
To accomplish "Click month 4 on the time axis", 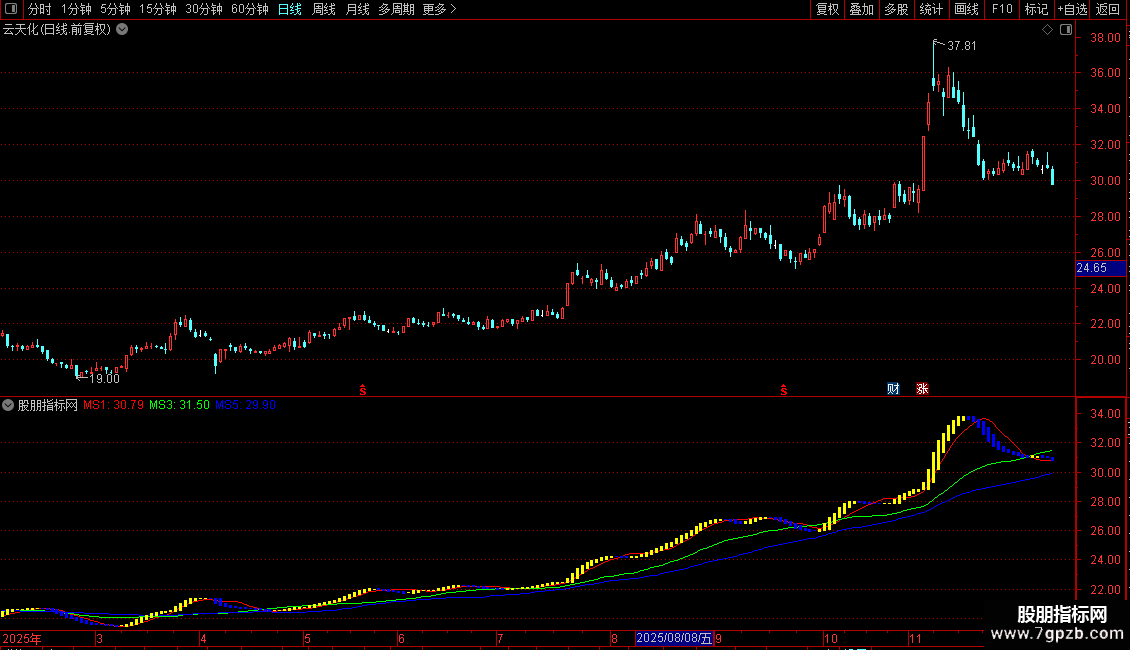I will pos(203,638).
